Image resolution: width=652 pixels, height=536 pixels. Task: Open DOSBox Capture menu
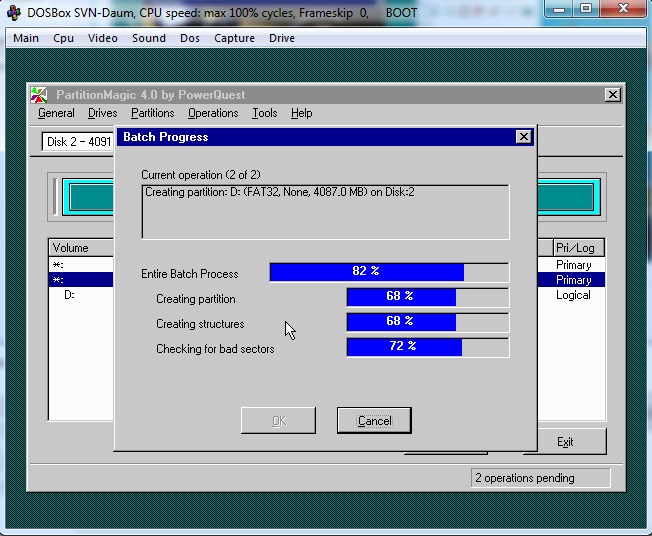coord(234,38)
